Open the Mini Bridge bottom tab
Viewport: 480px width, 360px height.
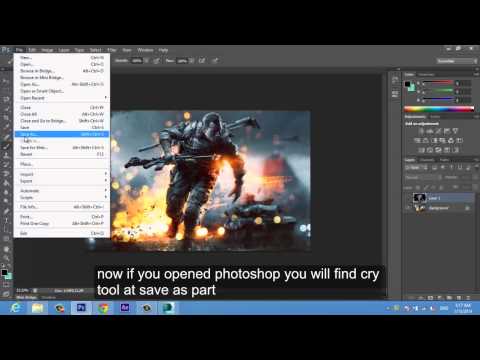tap(26, 297)
